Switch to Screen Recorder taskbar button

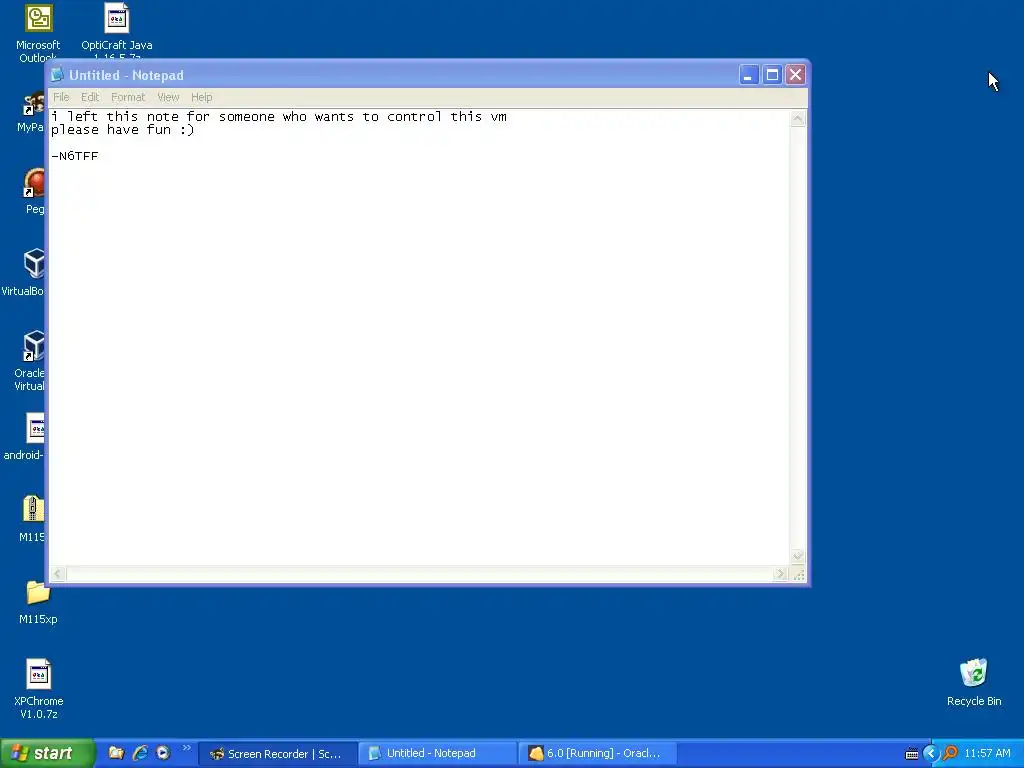tap(277, 754)
